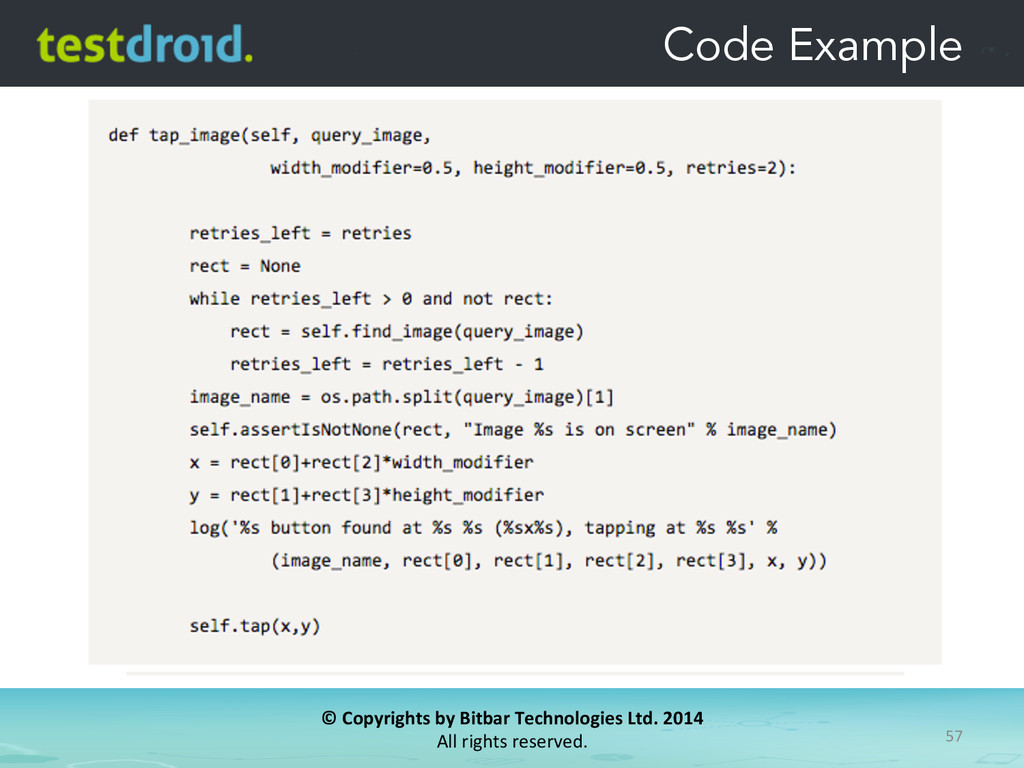Click the 'def tap_image(self, query_image,' line
1024x768 pixels.
[x=270, y=136]
